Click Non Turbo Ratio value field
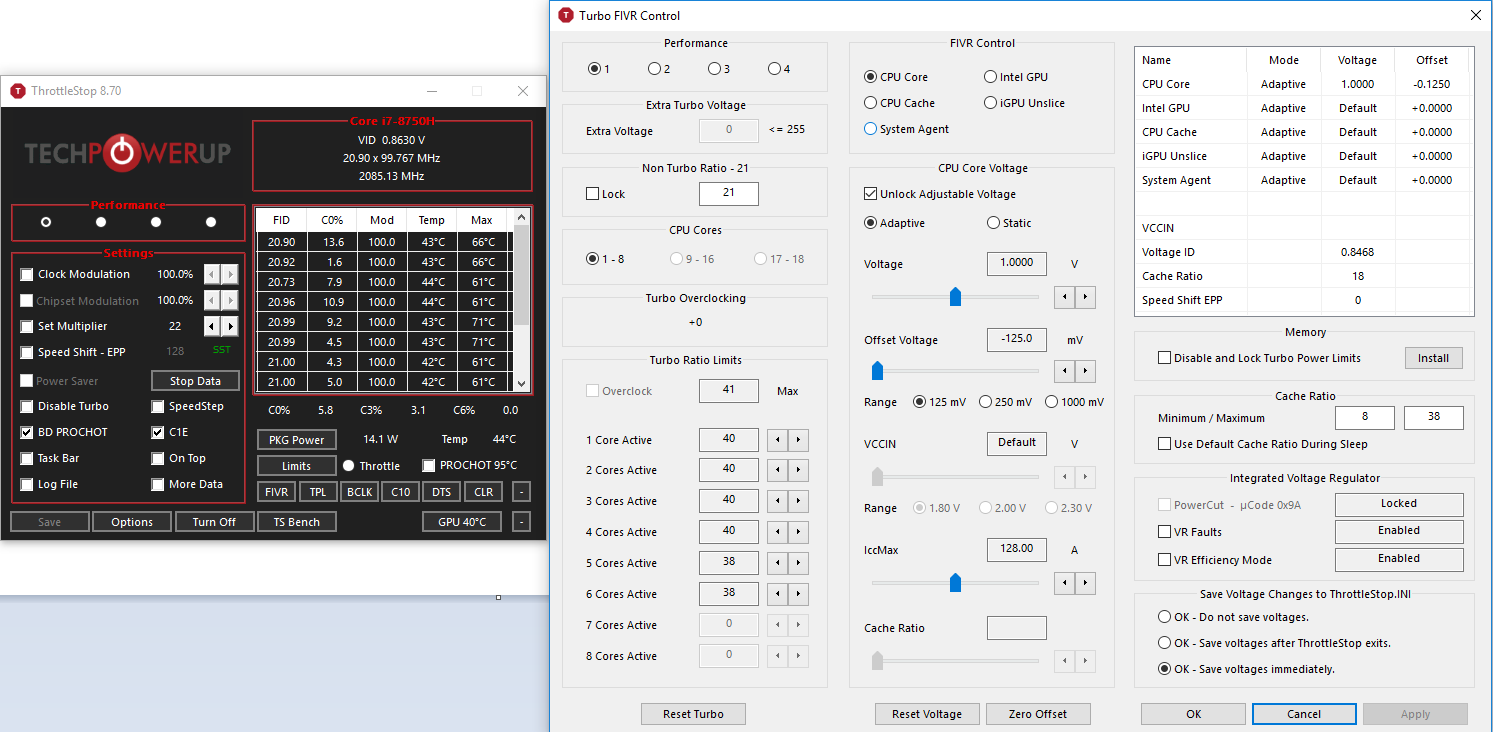 coord(729,193)
